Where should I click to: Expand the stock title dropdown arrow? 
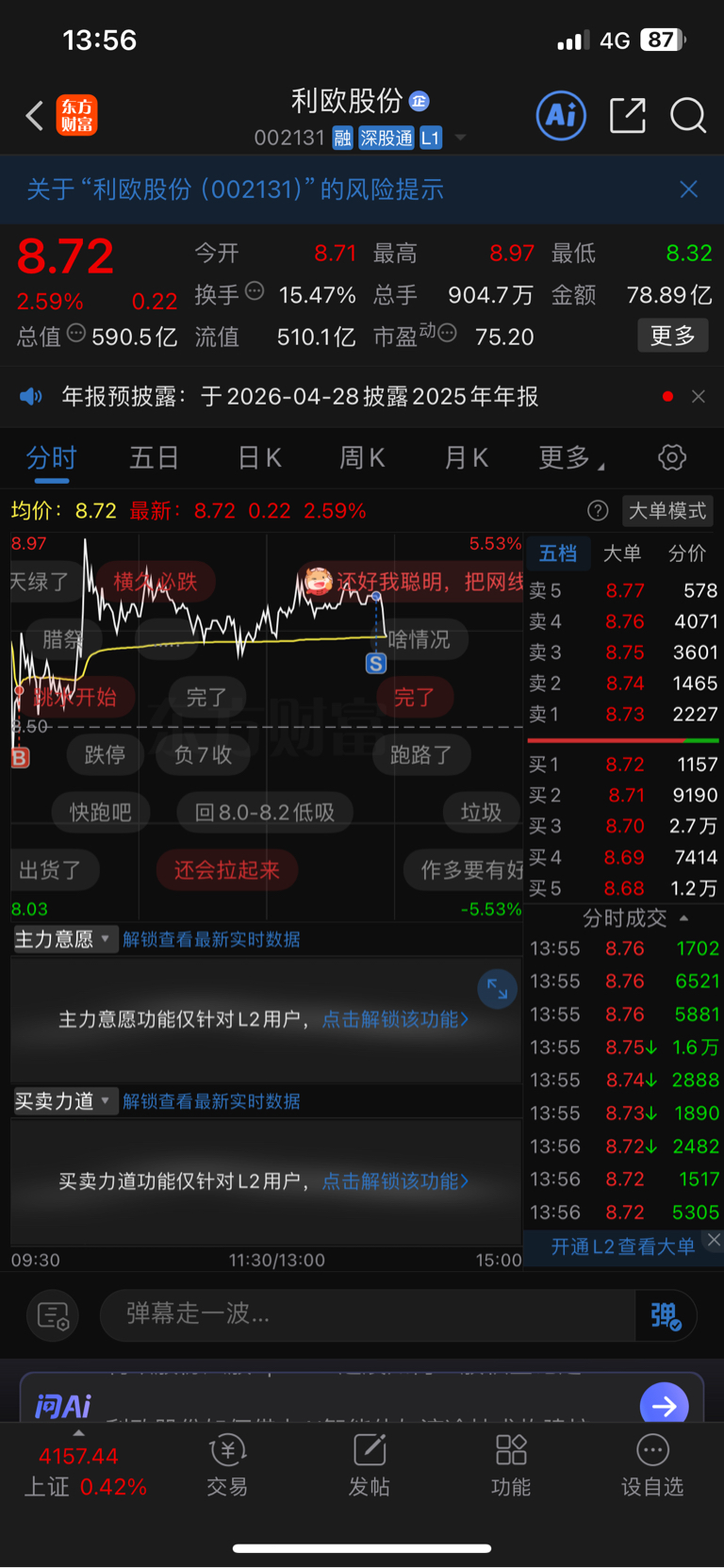pyautogui.click(x=460, y=138)
